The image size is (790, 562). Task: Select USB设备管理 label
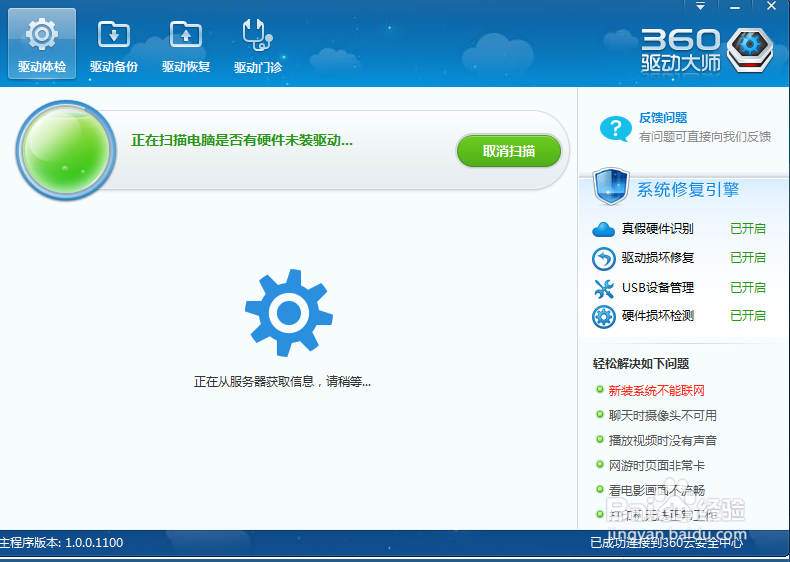coord(657,287)
